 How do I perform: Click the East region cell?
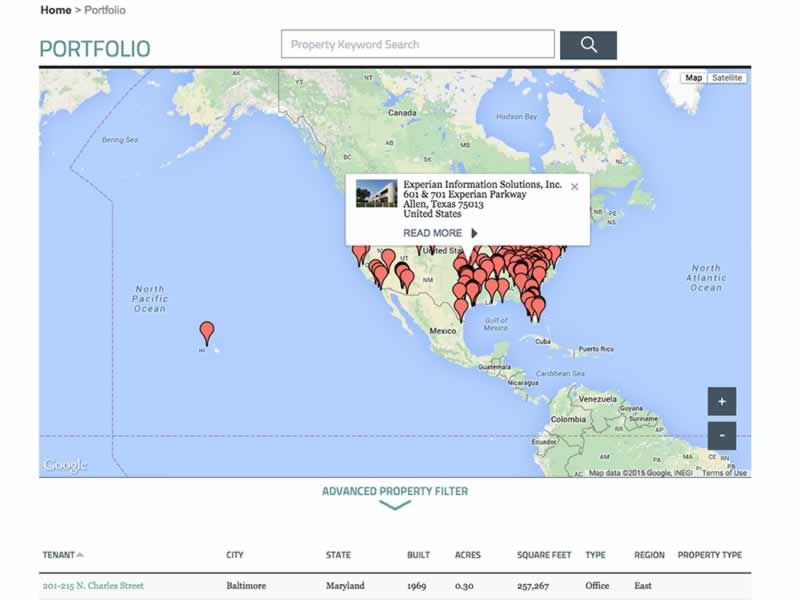[x=643, y=586]
